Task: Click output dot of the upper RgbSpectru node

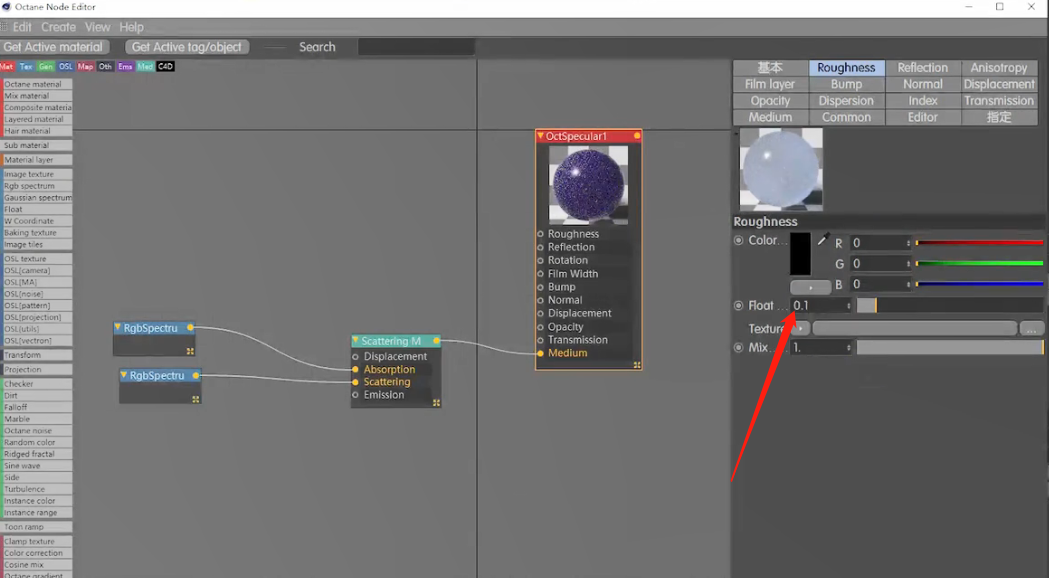Action: pyautogui.click(x=191, y=328)
